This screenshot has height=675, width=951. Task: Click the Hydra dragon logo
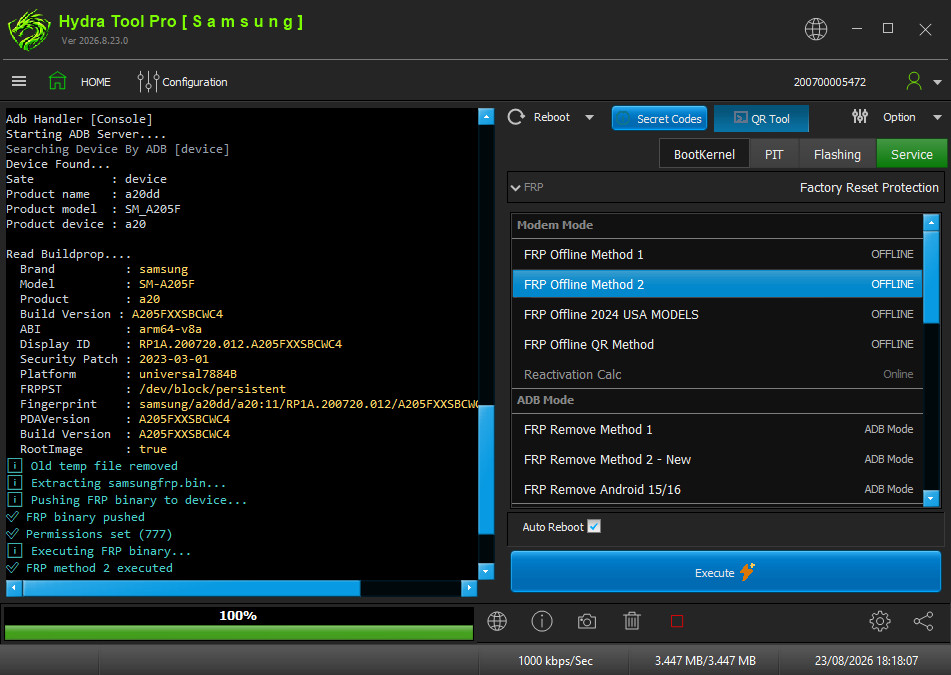point(29,30)
